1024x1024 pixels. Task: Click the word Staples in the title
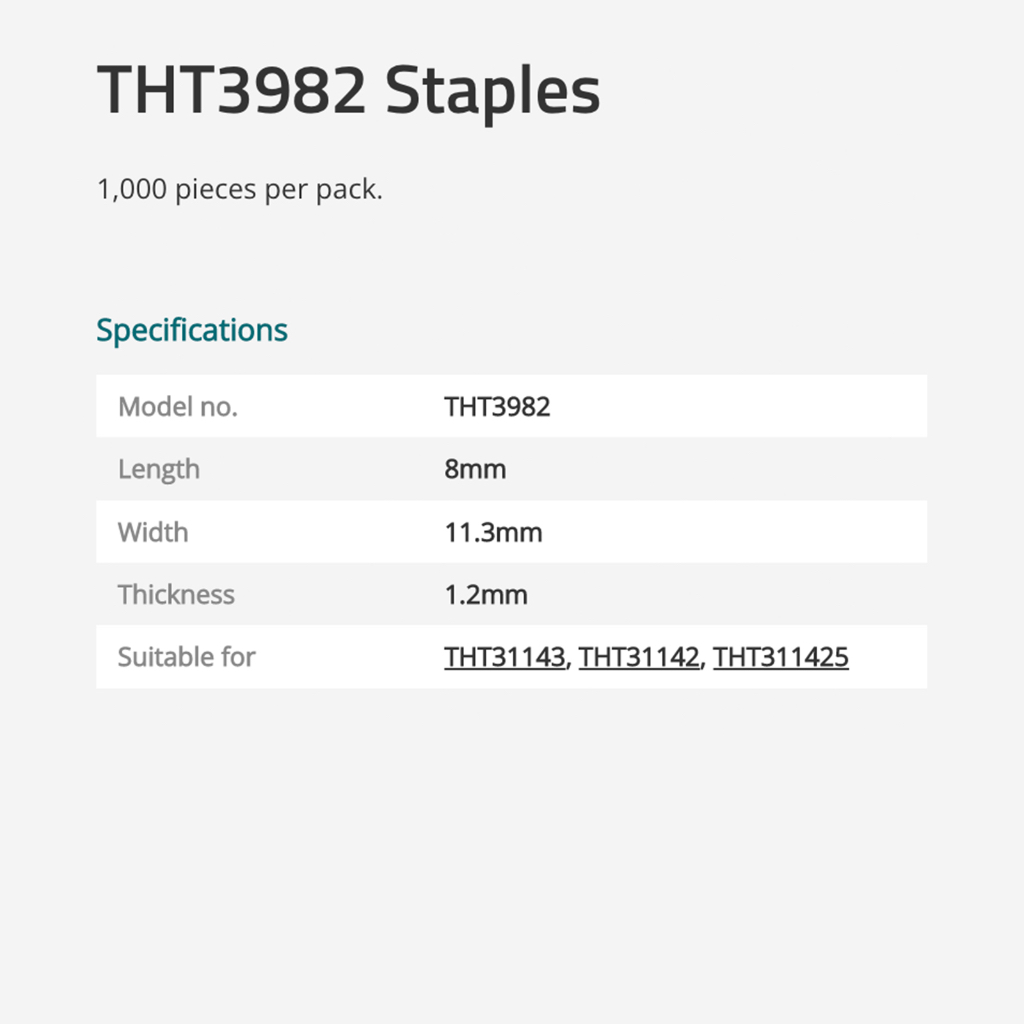(x=492, y=93)
